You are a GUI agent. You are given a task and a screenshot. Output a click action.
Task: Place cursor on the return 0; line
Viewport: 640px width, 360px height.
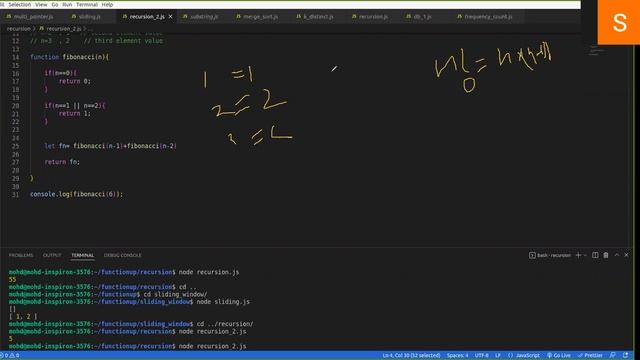[x=74, y=81]
